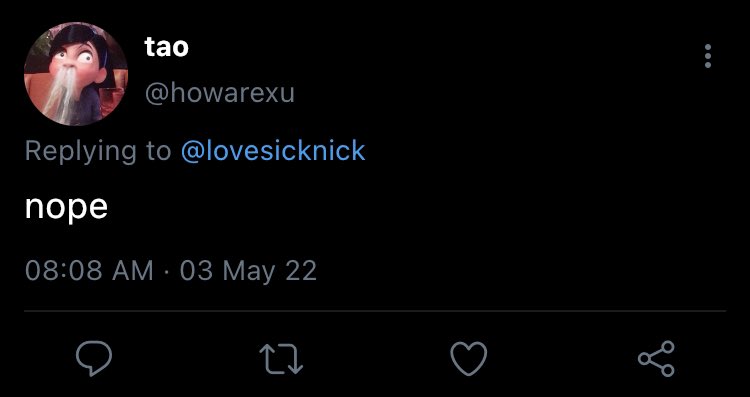The height and width of the screenshot is (397, 750).
Task: Select the tweet text "nope"
Action: [66, 208]
